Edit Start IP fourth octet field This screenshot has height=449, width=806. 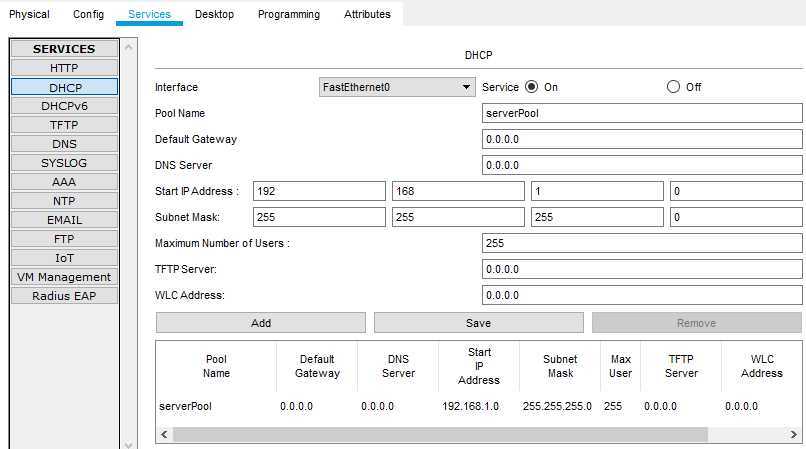coord(736,191)
